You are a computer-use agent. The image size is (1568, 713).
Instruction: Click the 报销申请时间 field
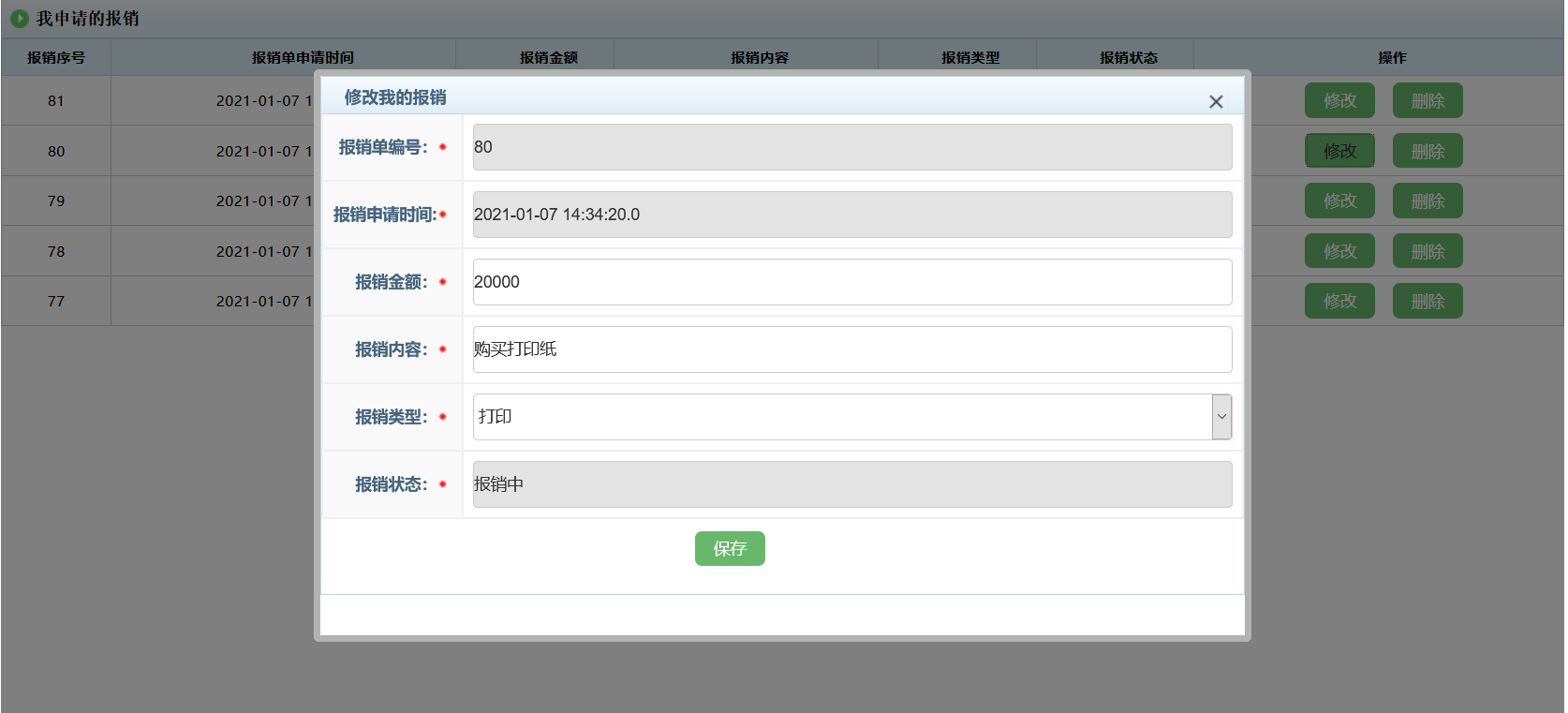point(852,215)
